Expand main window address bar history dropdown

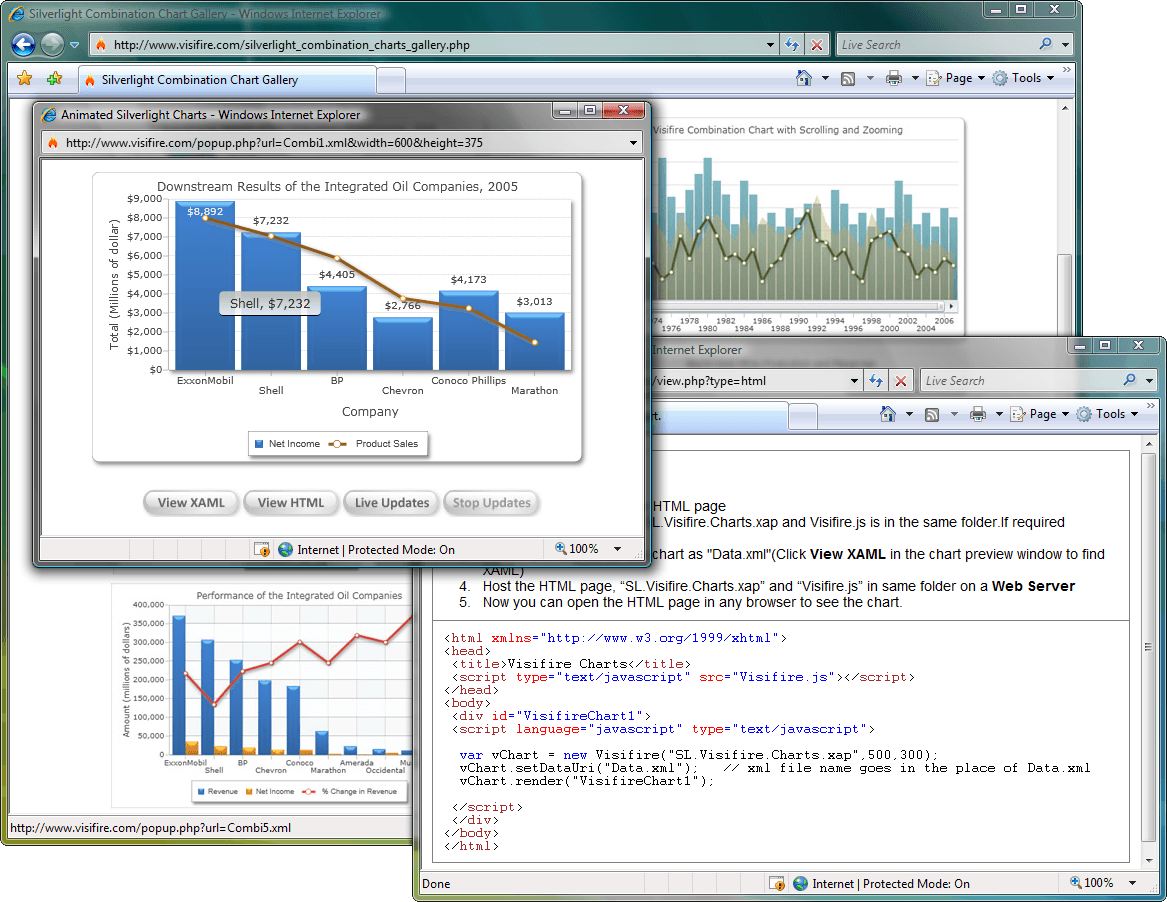point(770,45)
